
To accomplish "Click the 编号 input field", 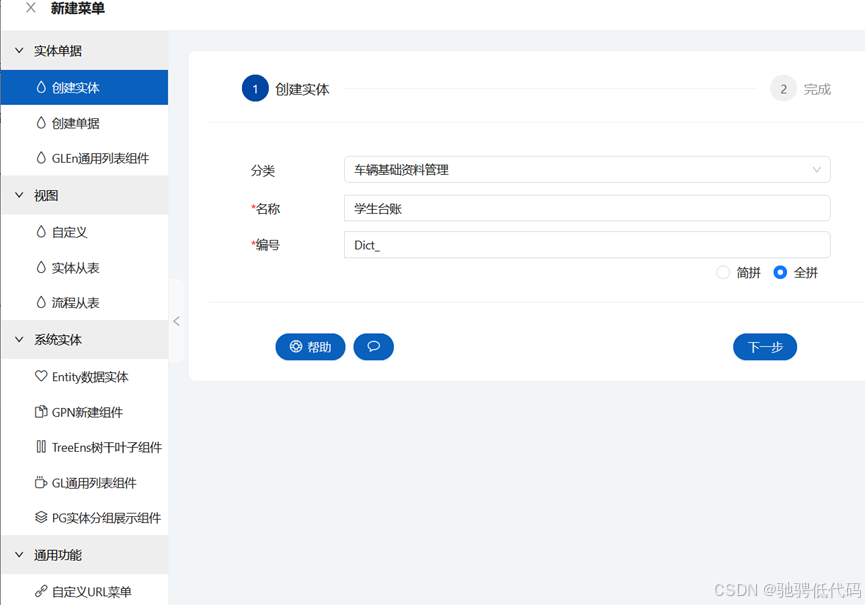I will pyautogui.click(x=587, y=244).
